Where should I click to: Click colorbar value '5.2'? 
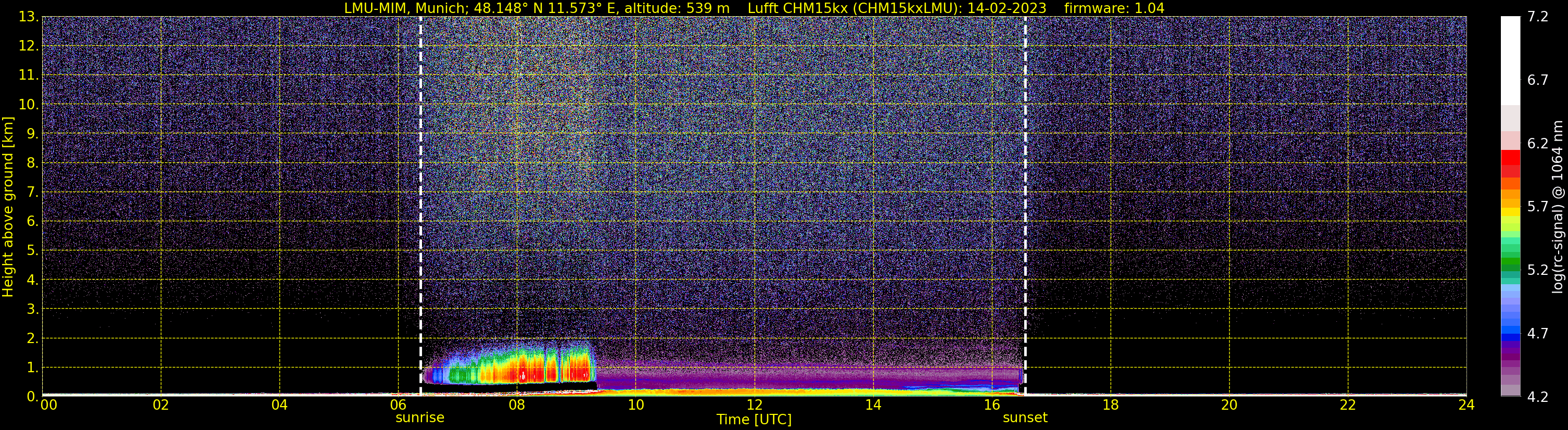(1538, 270)
